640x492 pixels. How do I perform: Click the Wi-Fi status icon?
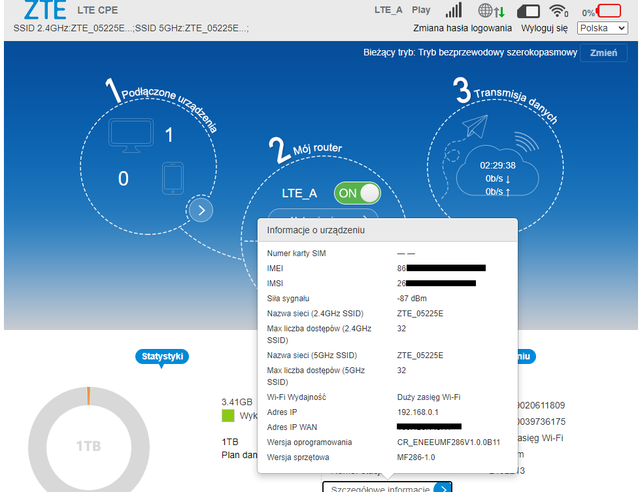pyautogui.click(x=559, y=11)
